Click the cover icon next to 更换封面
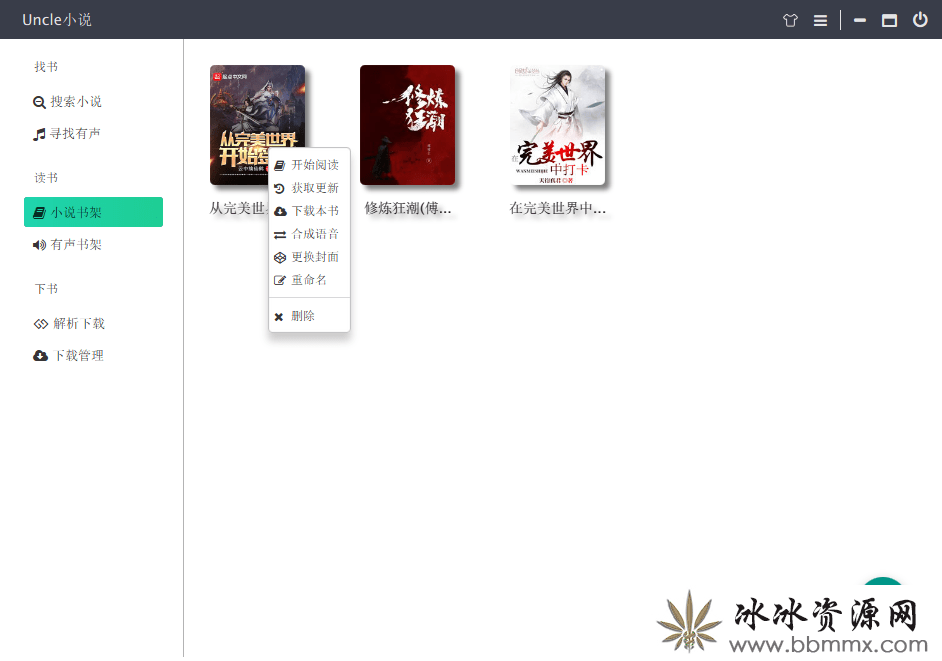The height and width of the screenshot is (661, 942). [x=280, y=258]
